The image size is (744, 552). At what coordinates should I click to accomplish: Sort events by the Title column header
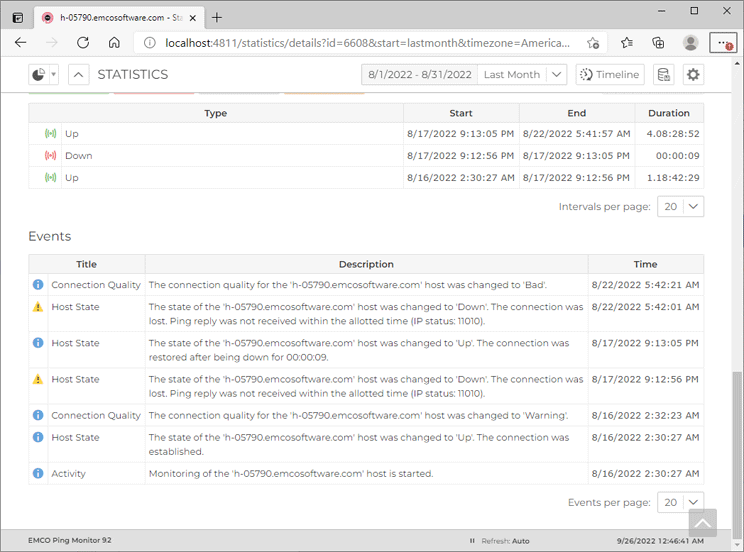(86, 264)
